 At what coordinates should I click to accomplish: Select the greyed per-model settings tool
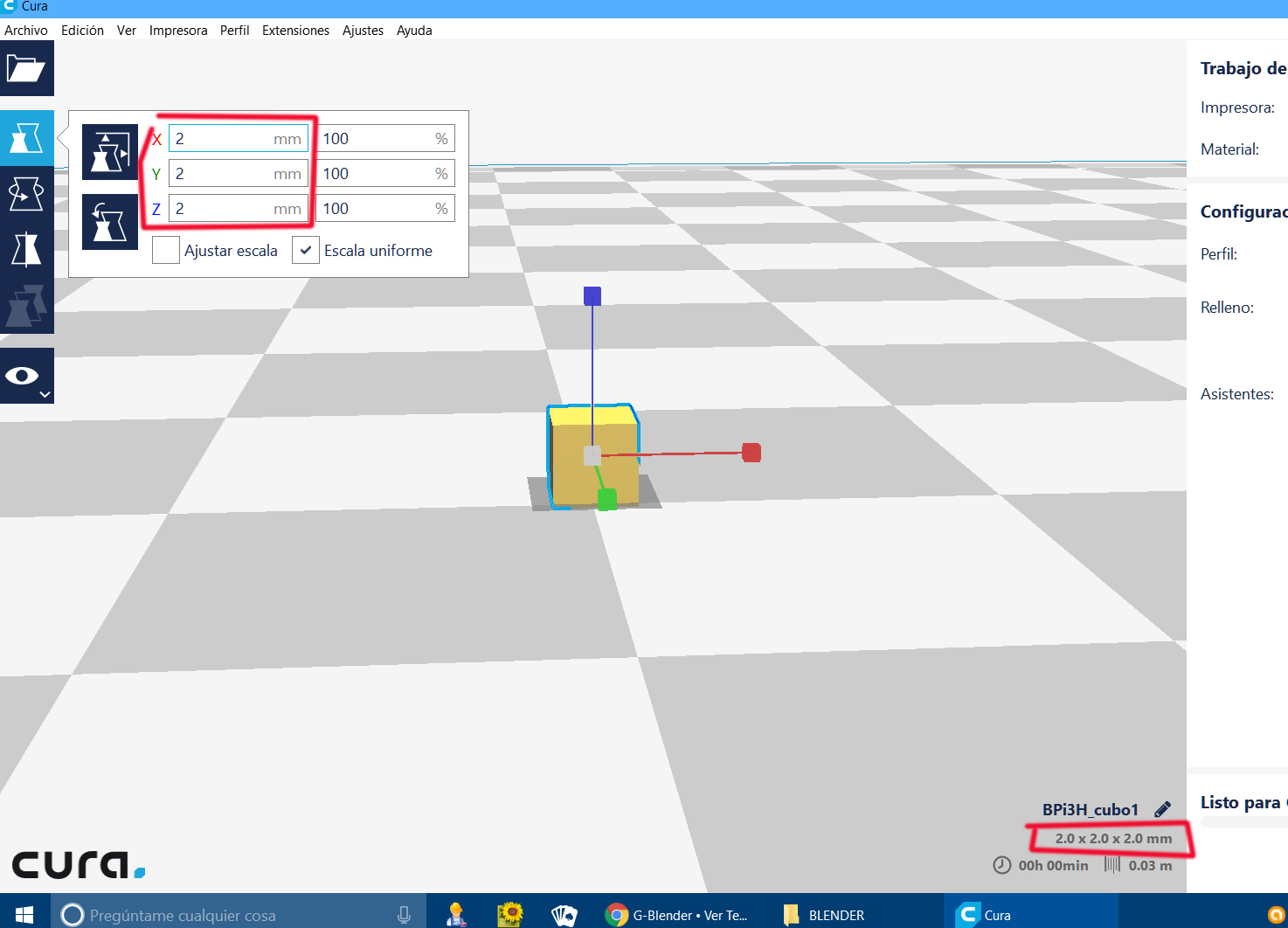[27, 306]
